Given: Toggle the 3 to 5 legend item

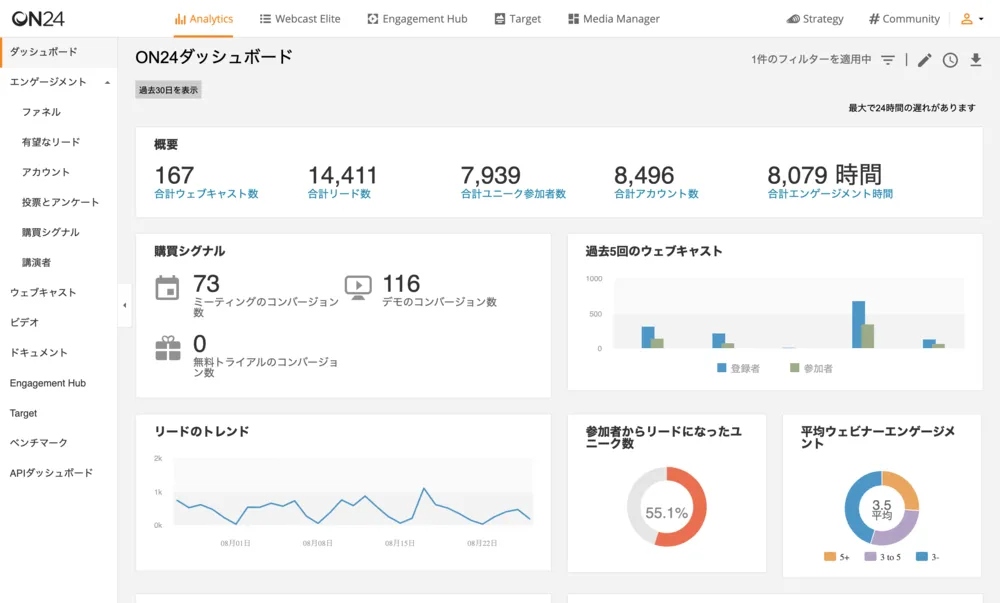Looking at the screenshot, I should pyautogui.click(x=884, y=557).
